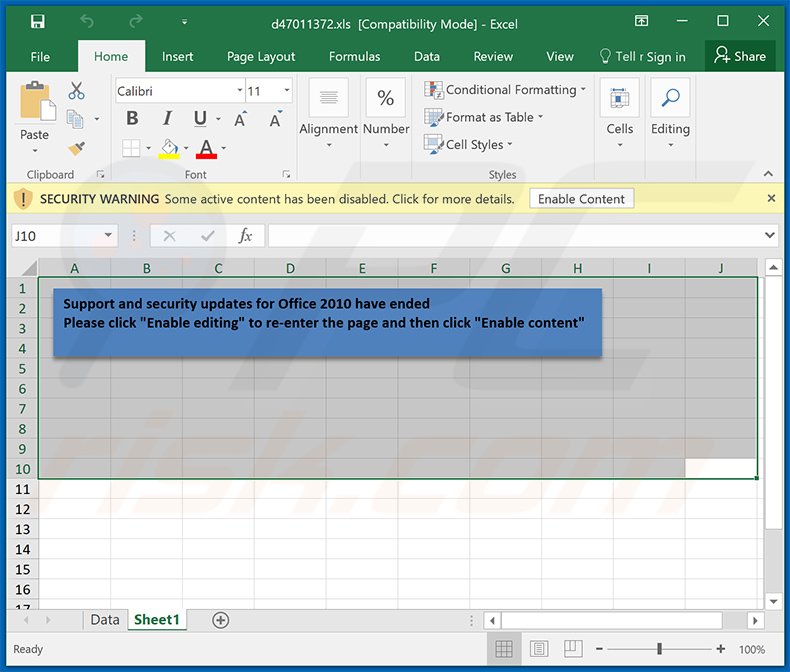
Task: Click Sign in link
Action: [x=666, y=57]
